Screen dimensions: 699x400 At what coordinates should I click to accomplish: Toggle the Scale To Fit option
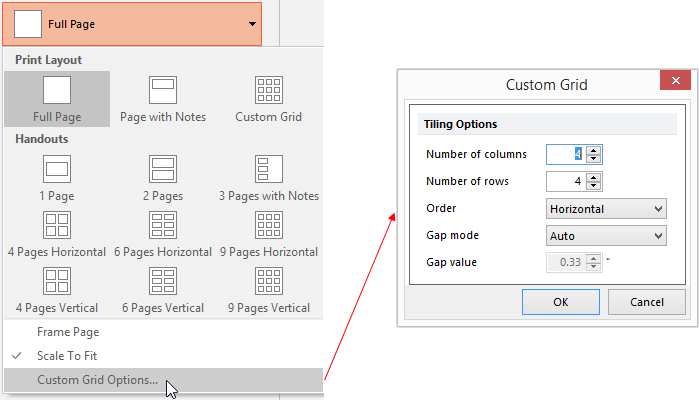[68, 355]
